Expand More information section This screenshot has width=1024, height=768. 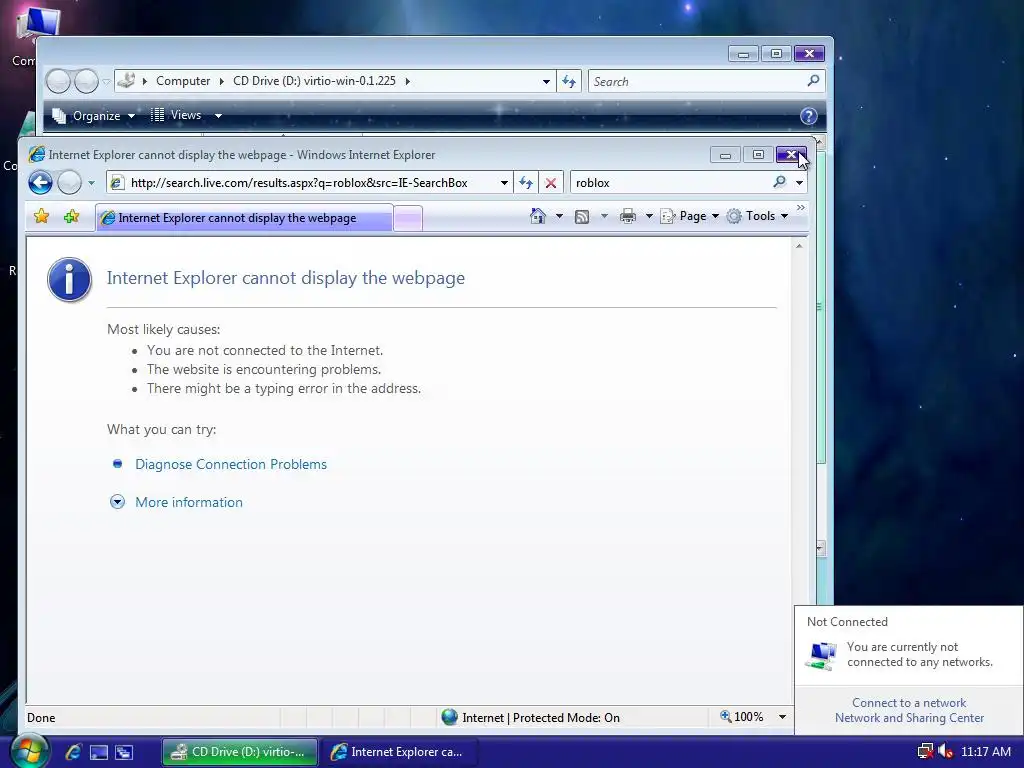pos(118,502)
